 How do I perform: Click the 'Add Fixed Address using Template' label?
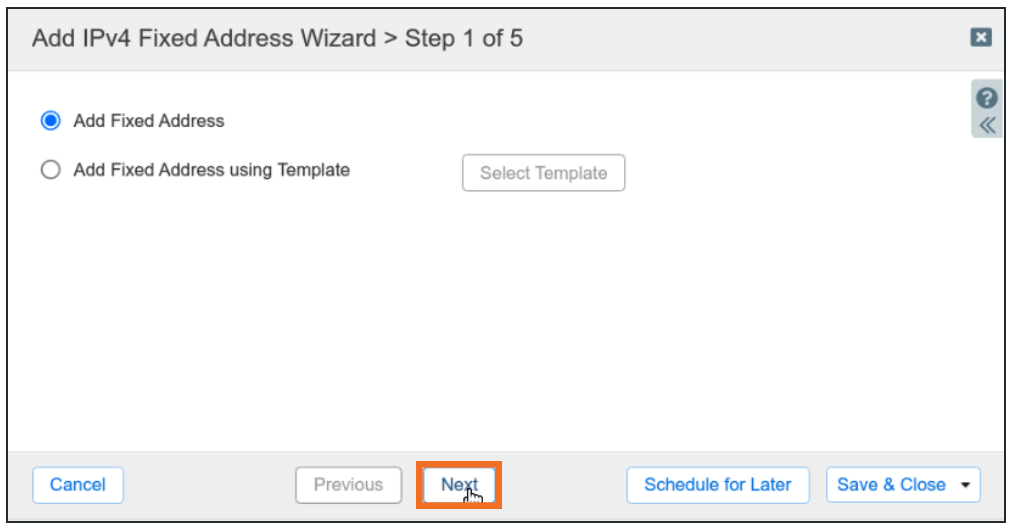coord(211,170)
